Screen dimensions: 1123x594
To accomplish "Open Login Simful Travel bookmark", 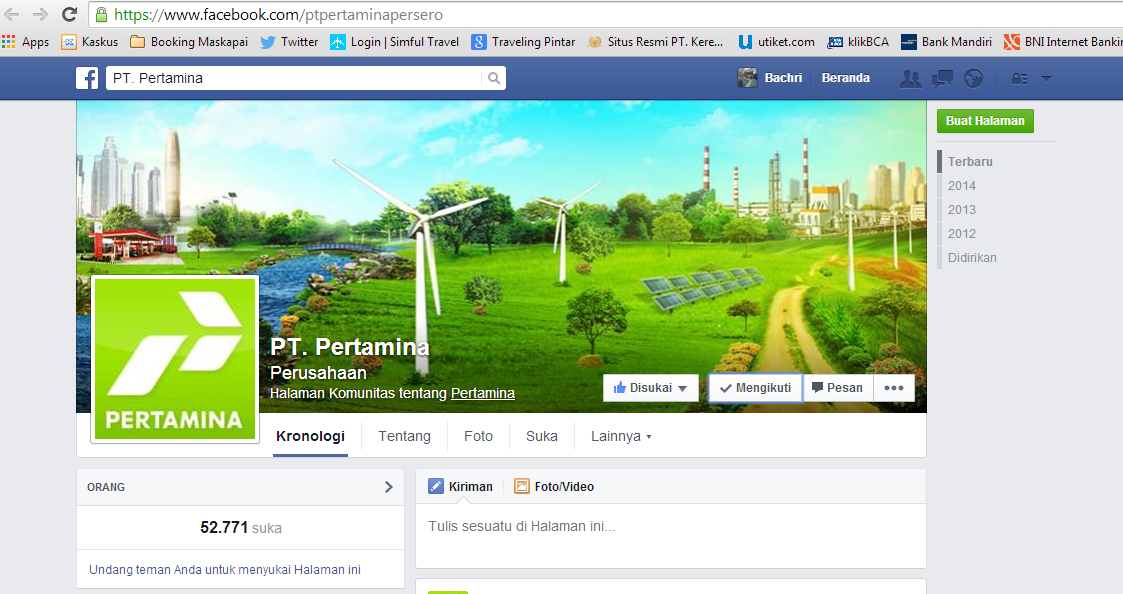I will pos(395,42).
